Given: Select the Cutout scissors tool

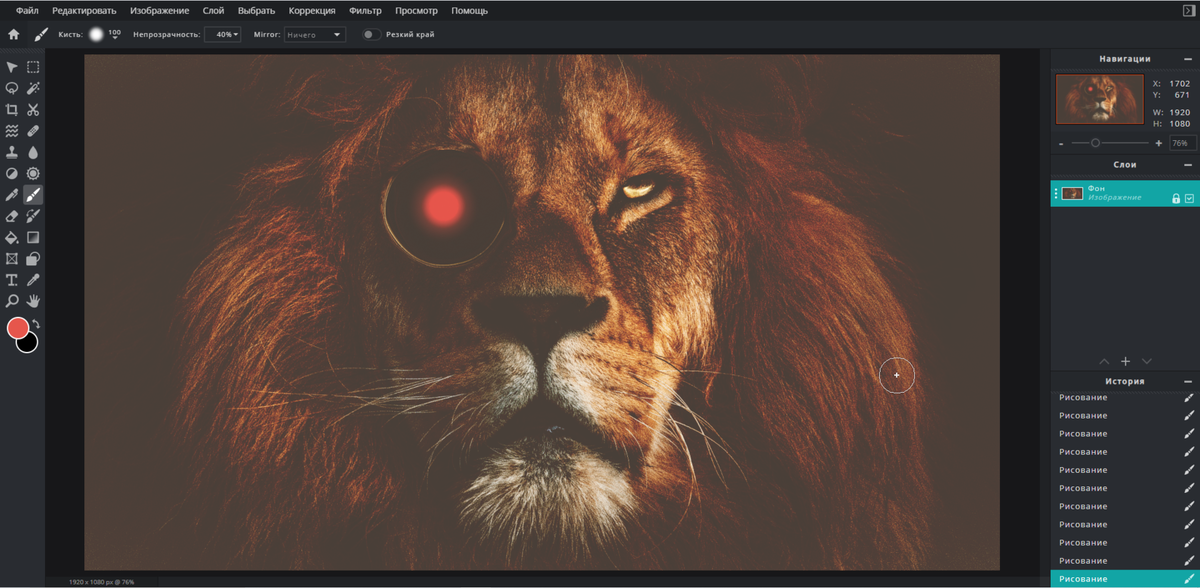Looking at the screenshot, I should [x=33, y=110].
